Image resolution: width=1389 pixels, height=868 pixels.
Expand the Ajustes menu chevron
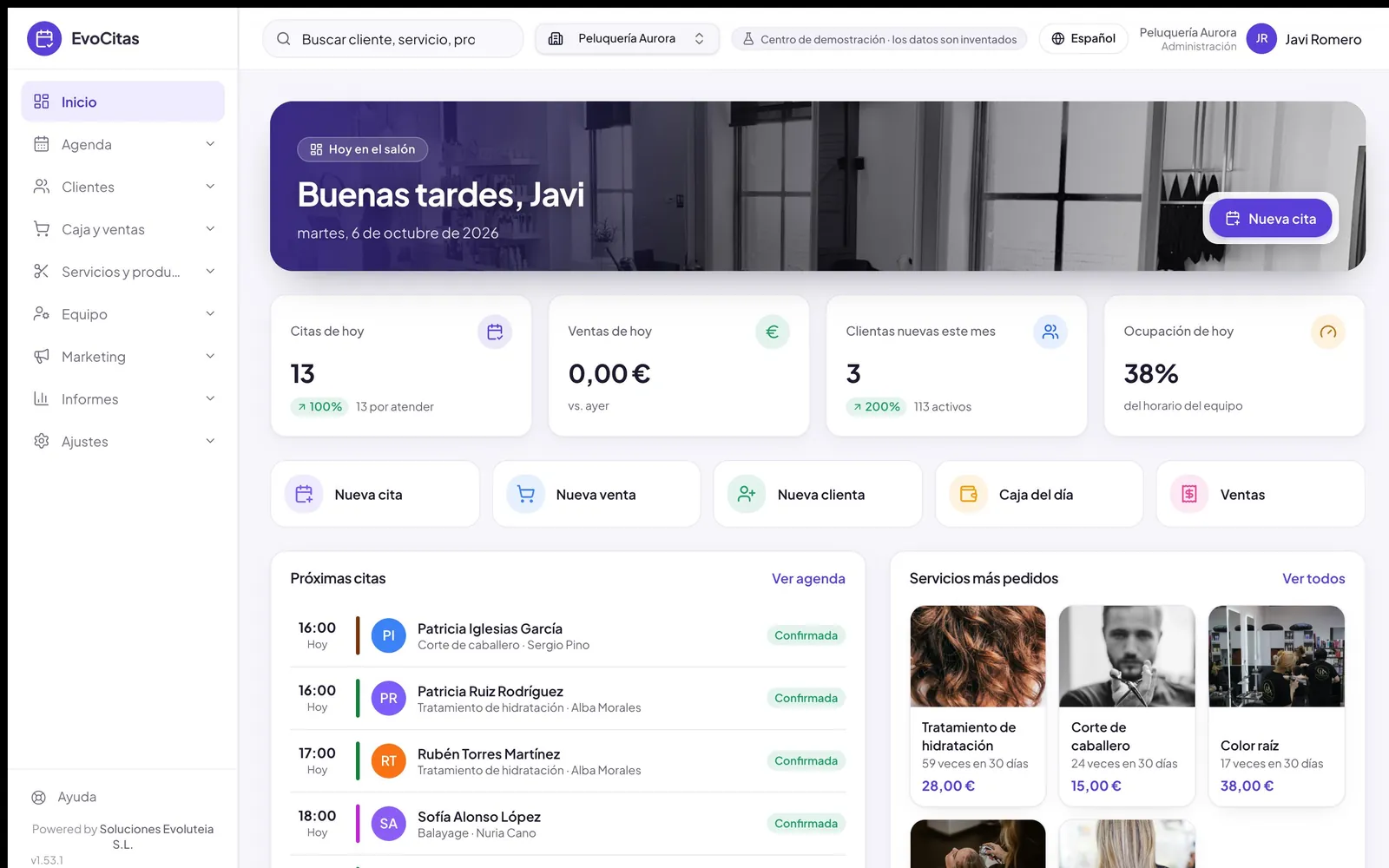(x=210, y=441)
